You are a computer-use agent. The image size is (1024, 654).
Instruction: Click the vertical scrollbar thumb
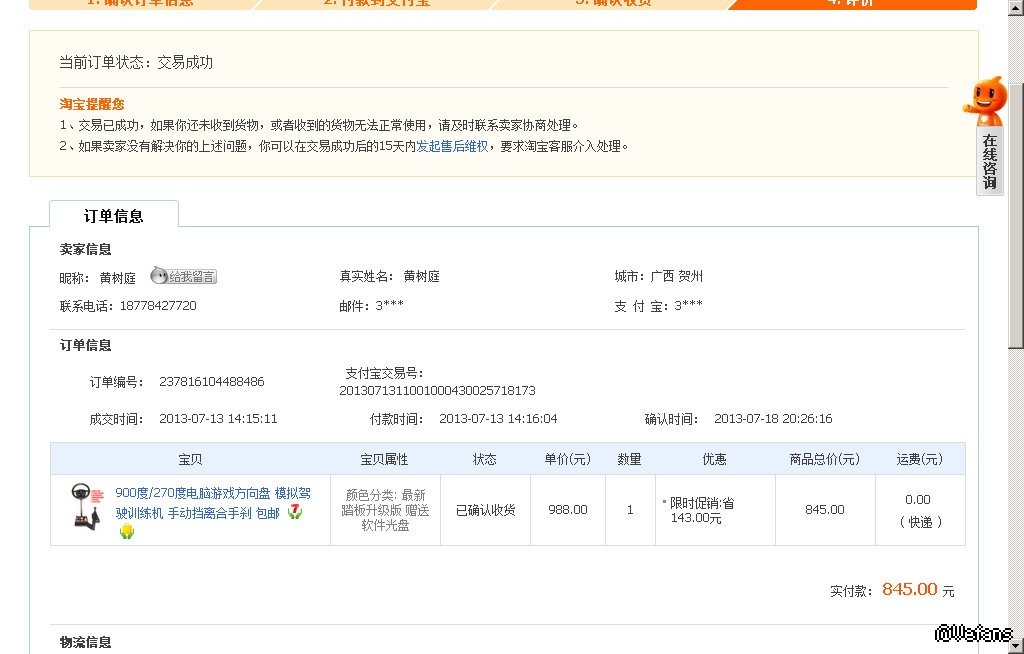[x=1016, y=216]
